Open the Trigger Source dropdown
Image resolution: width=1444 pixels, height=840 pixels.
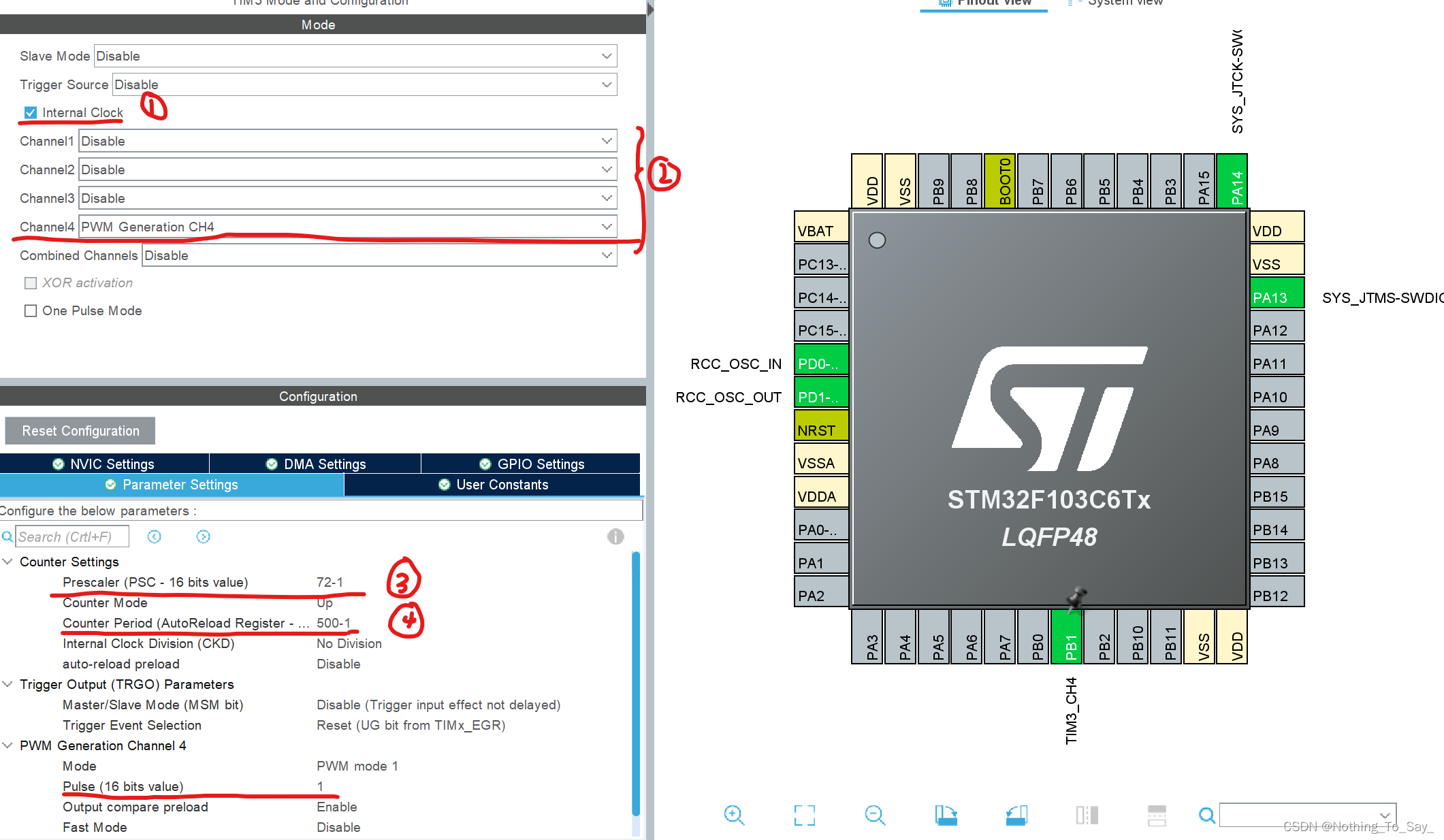point(364,84)
